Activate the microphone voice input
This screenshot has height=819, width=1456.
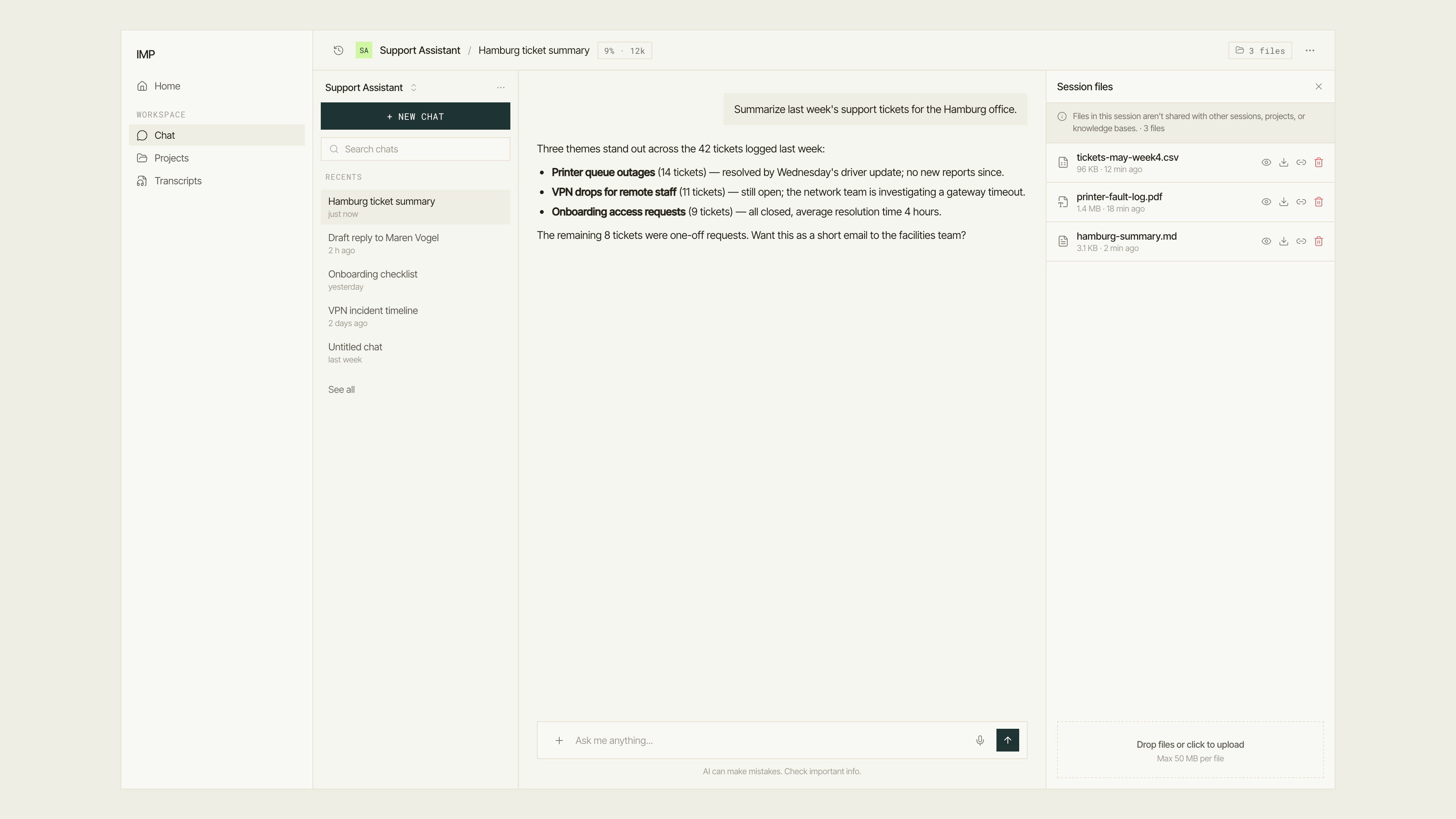tap(979, 741)
